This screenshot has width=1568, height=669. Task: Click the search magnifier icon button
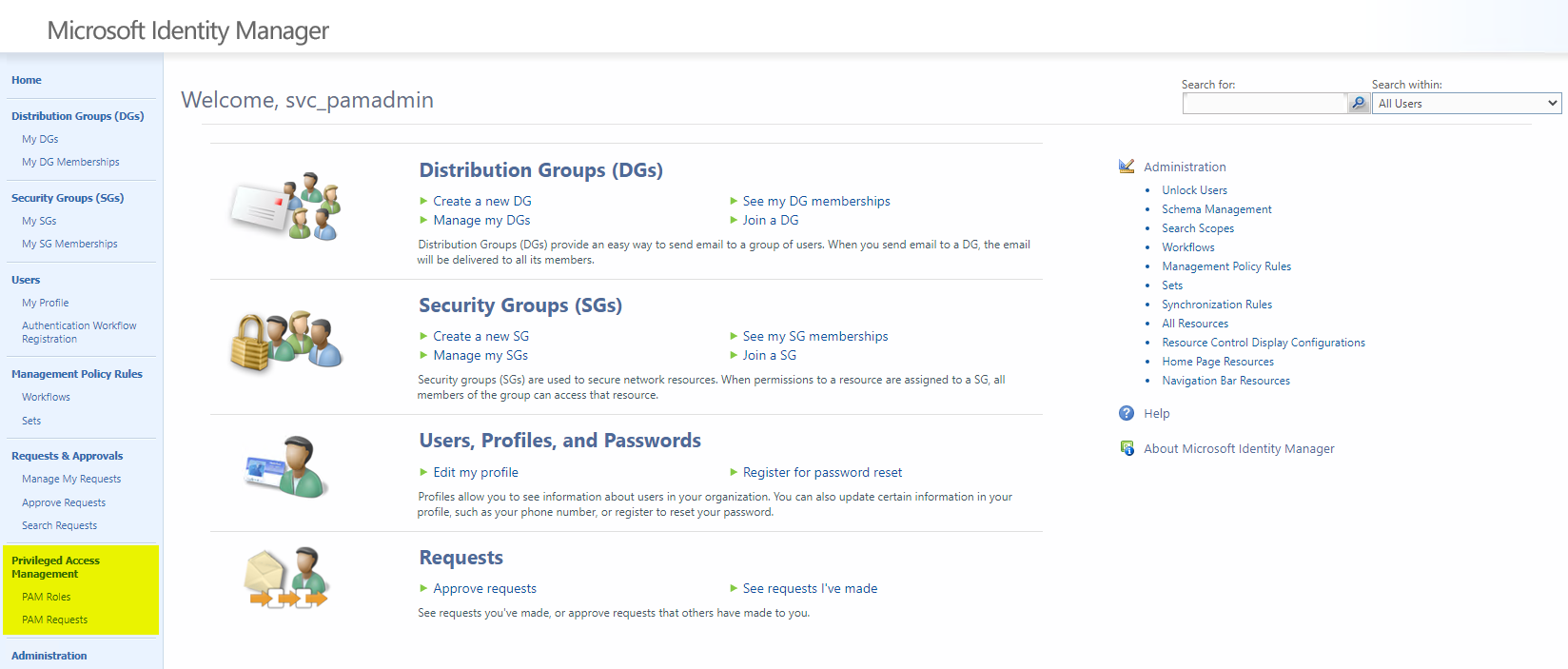(x=1359, y=104)
